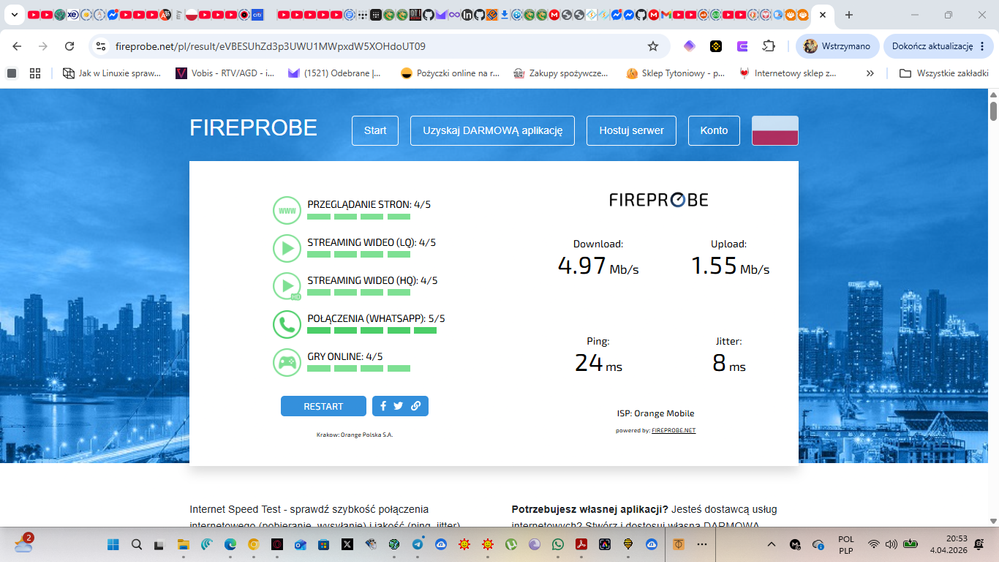Screen dimensions: 999x562
Task: Click the online games gamepad icon
Action: (x=287, y=363)
